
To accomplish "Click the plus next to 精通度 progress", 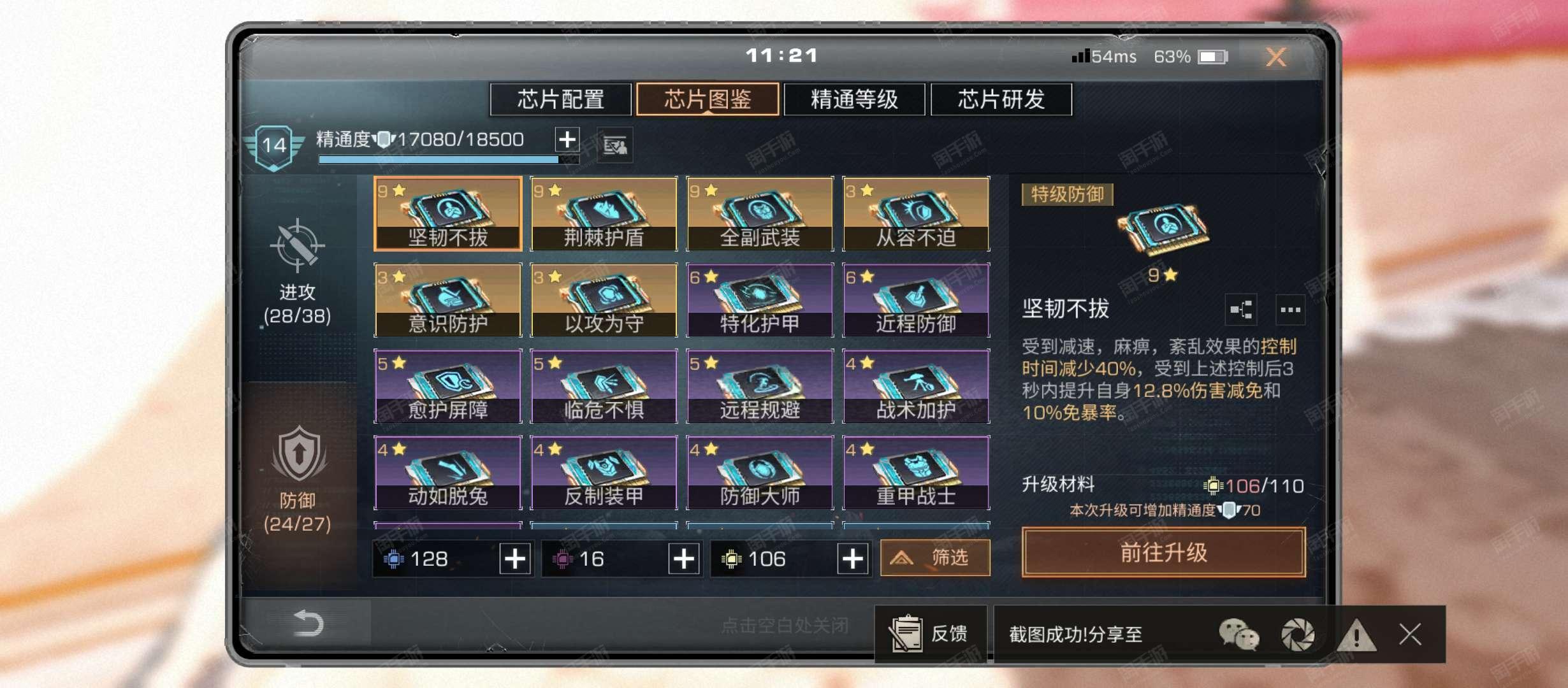I will pyautogui.click(x=567, y=140).
